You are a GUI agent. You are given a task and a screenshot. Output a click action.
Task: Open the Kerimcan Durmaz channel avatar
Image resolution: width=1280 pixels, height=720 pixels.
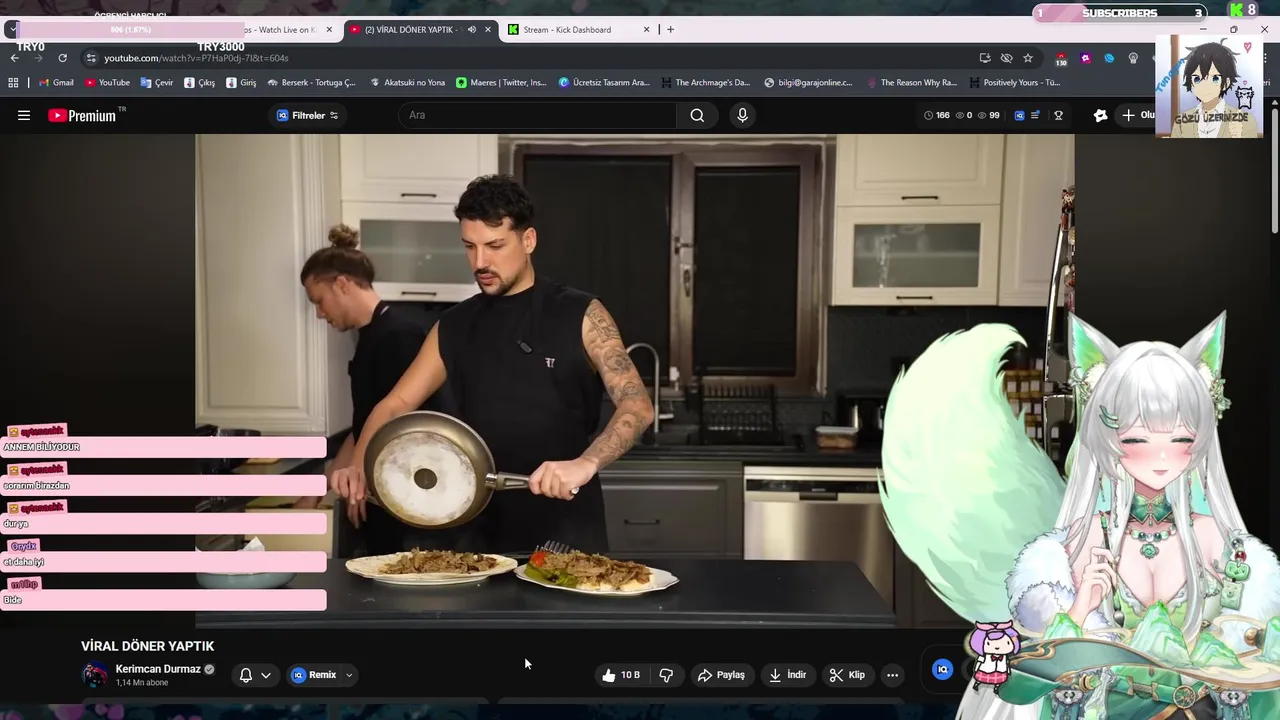[95, 675]
